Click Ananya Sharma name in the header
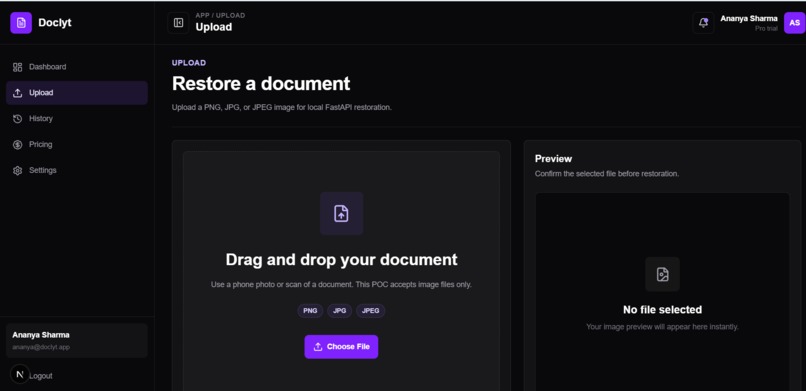This screenshot has height=391, width=806. [x=749, y=18]
